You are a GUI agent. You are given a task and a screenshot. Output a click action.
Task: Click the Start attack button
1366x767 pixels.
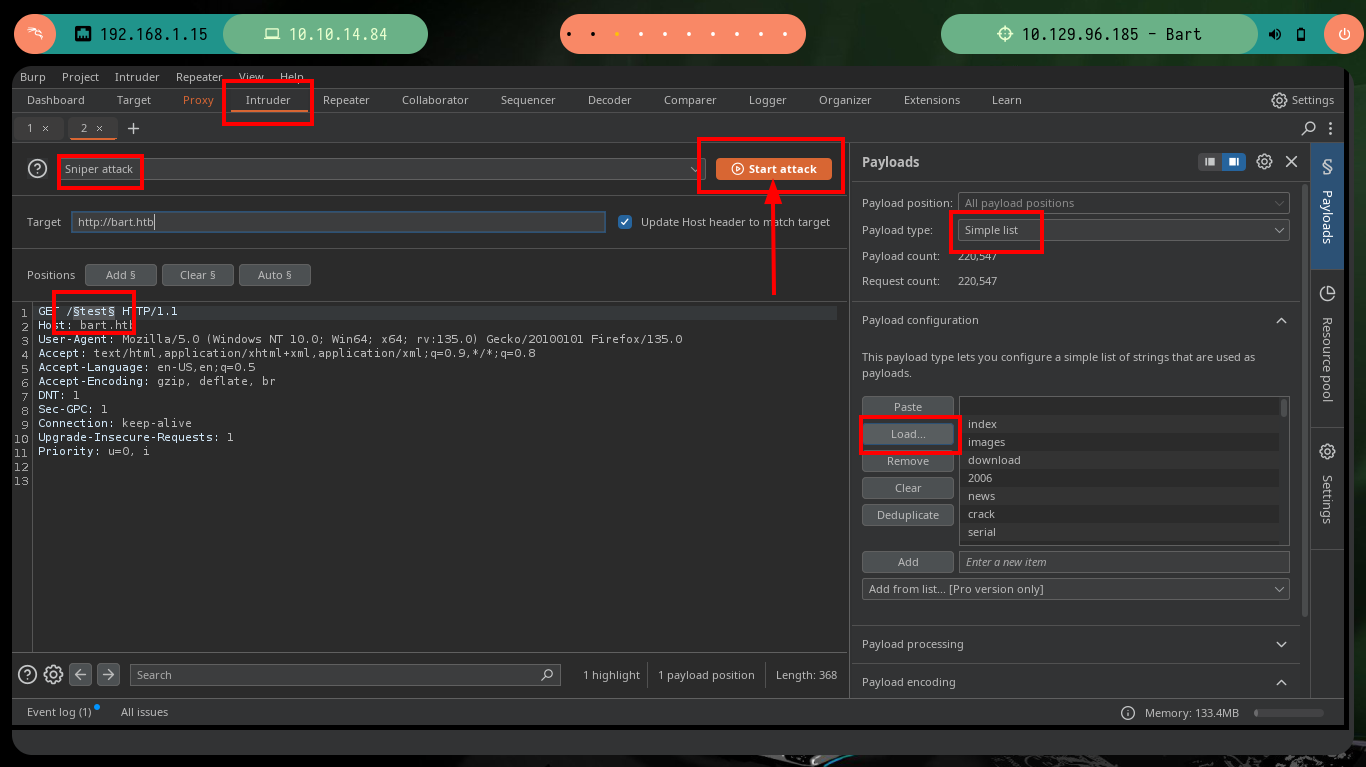coord(773,169)
